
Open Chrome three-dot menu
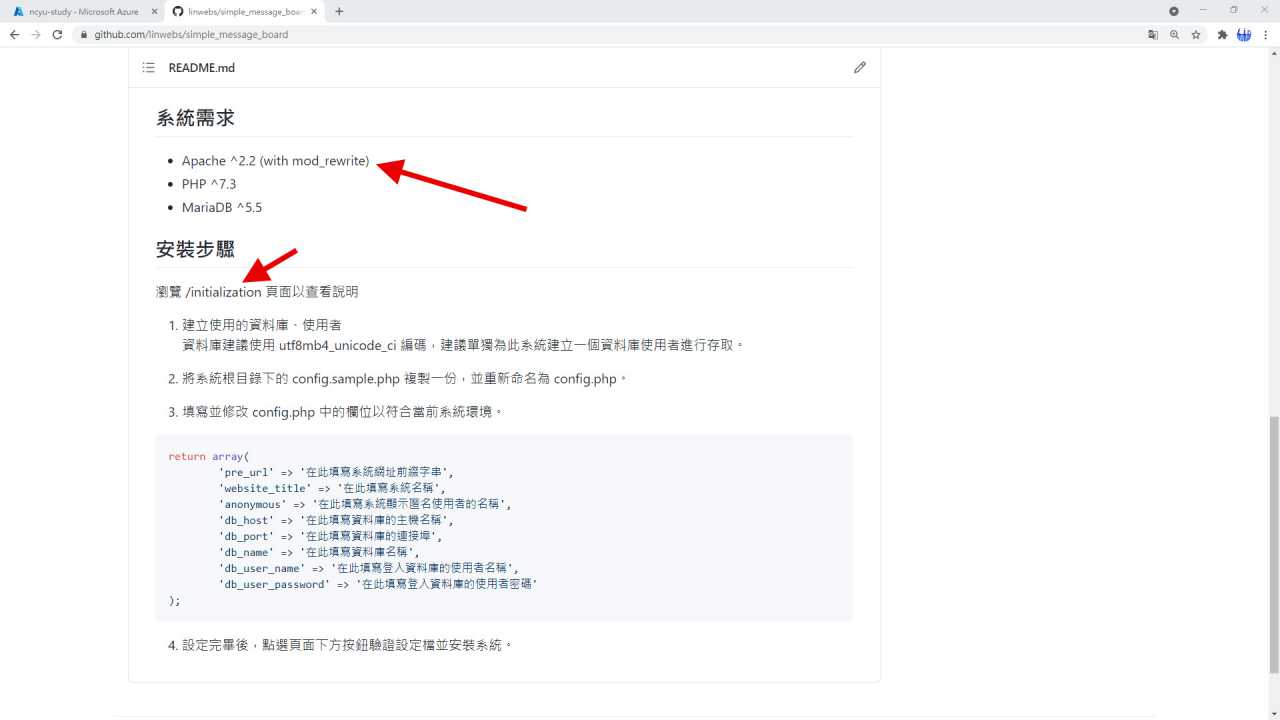coord(1266,34)
